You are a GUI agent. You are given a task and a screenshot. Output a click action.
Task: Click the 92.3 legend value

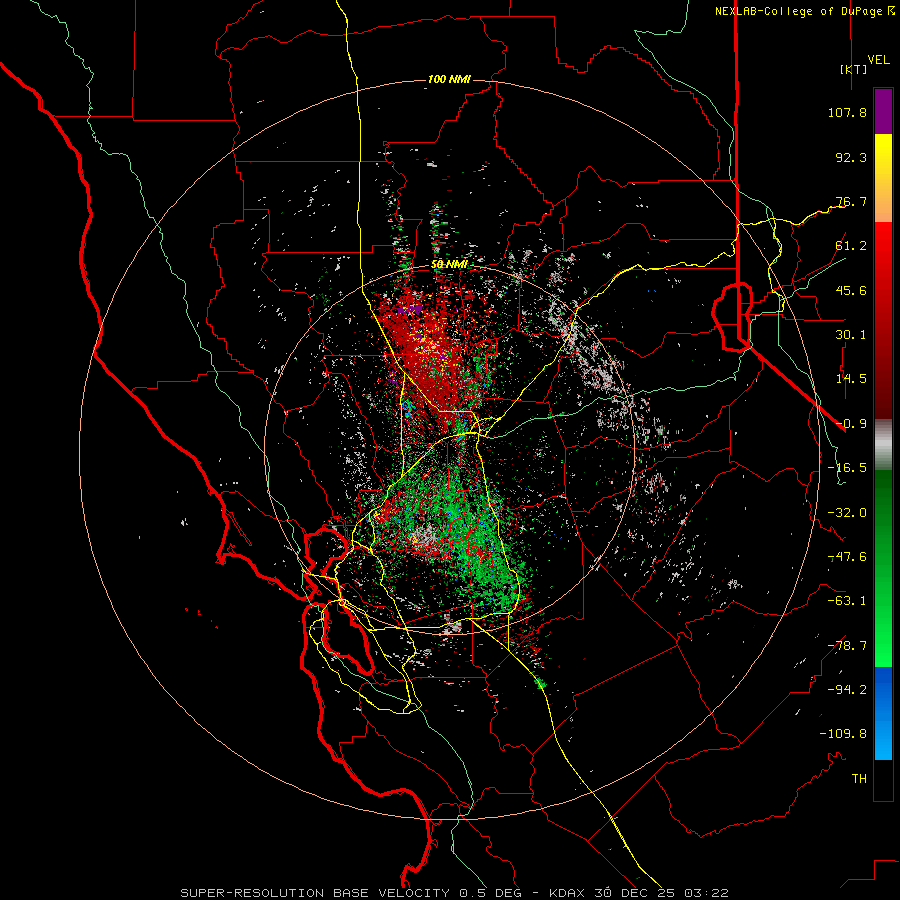click(851, 157)
